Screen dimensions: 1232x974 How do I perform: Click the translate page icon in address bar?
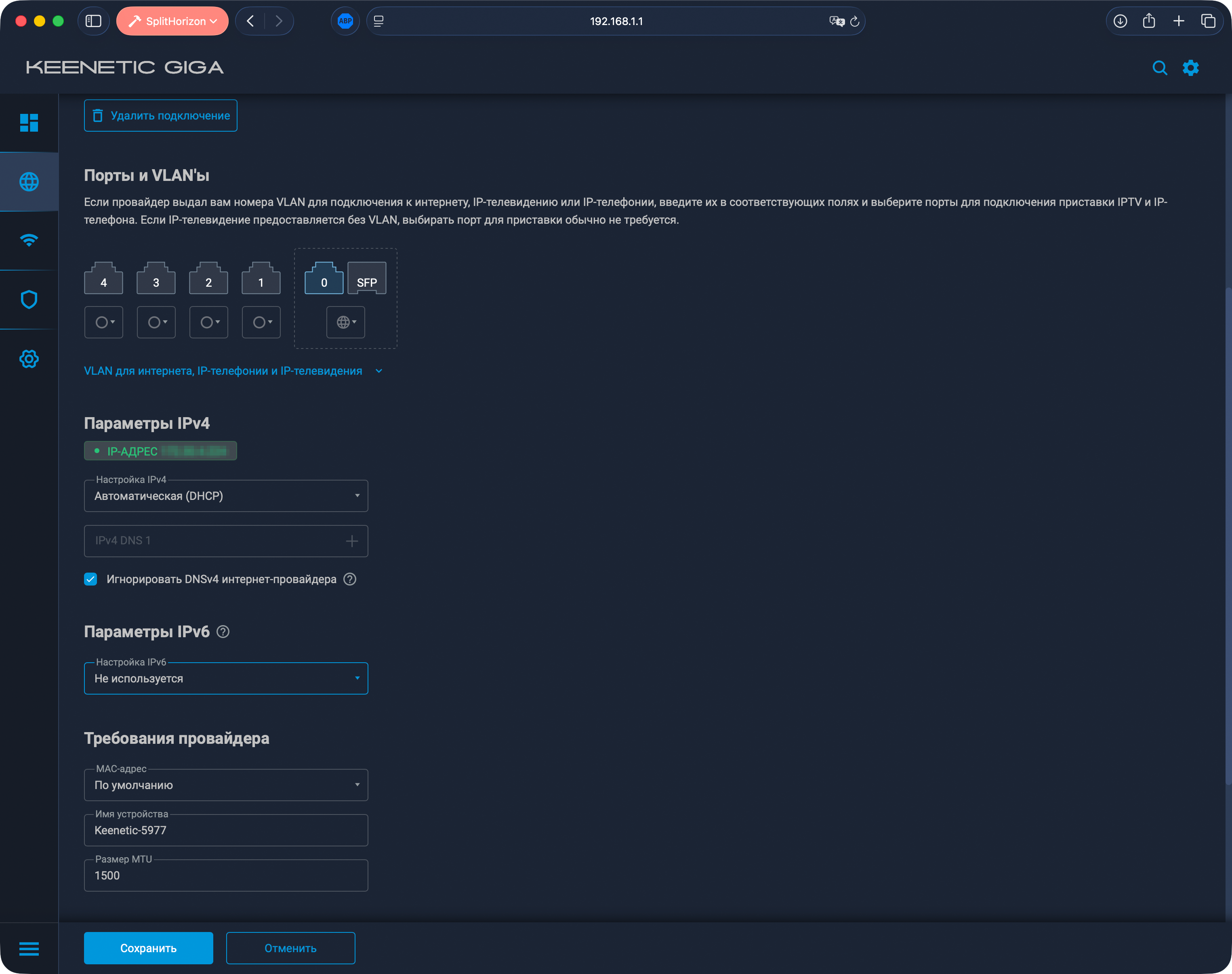click(836, 21)
